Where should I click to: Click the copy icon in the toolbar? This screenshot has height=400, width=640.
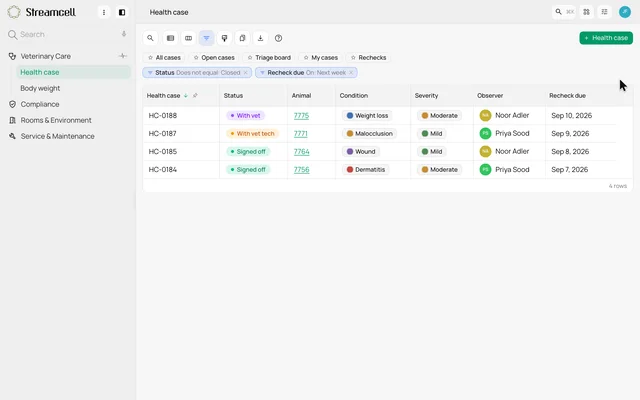(242, 38)
